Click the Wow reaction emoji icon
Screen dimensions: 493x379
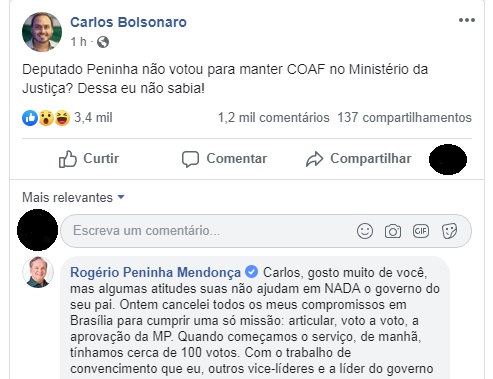46,118
